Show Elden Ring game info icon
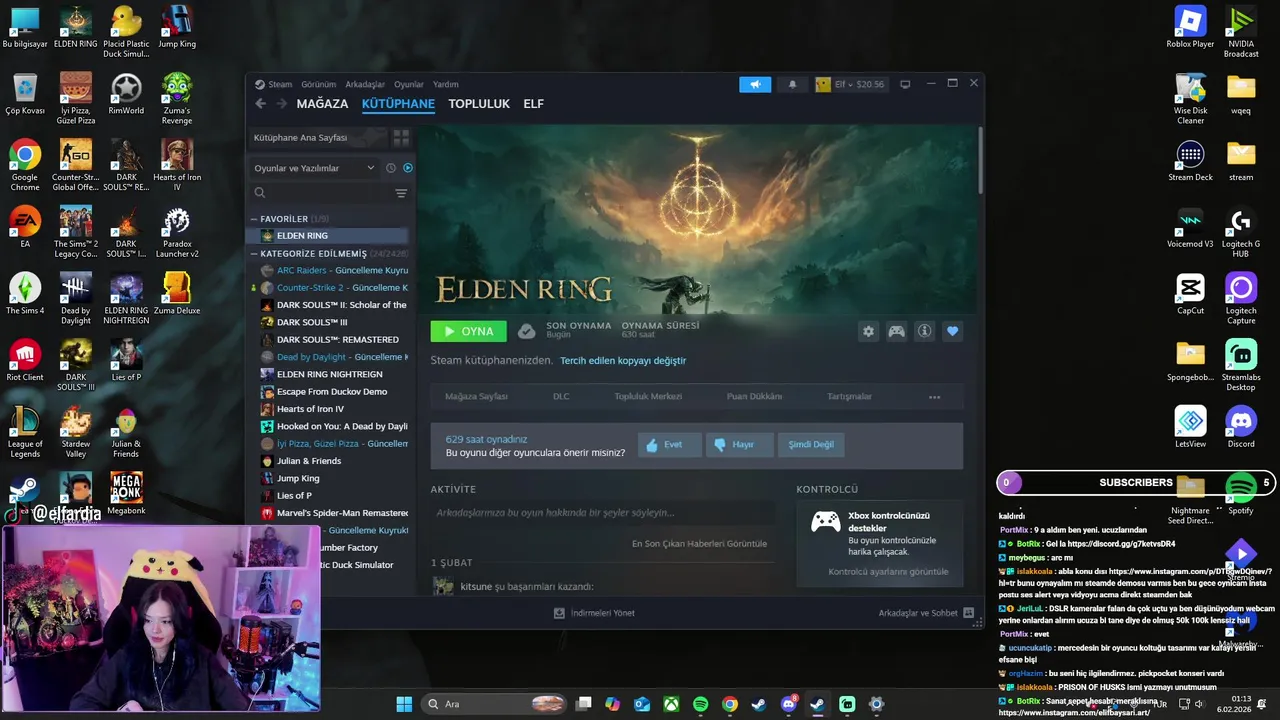Viewport: 1280px width, 720px height. (x=924, y=331)
